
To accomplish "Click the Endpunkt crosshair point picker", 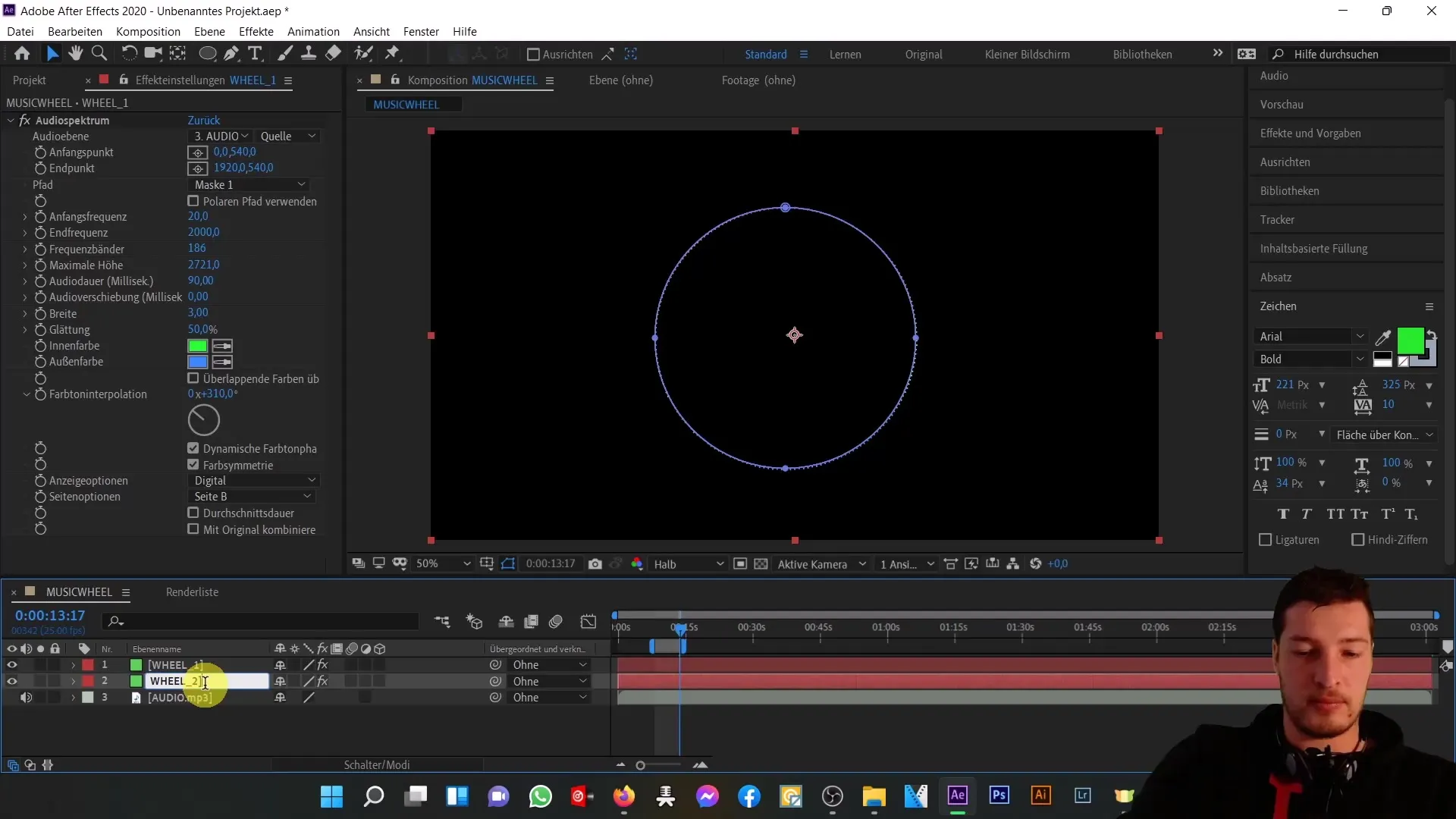I will pyautogui.click(x=197, y=168).
